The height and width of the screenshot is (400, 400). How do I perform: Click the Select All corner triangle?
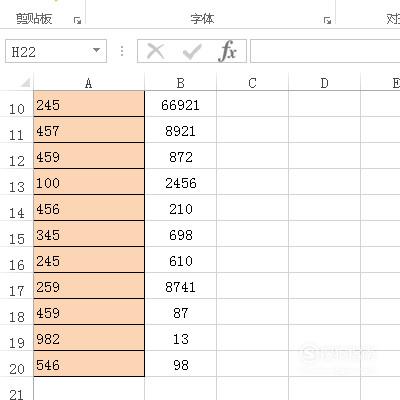click(x=26, y=82)
